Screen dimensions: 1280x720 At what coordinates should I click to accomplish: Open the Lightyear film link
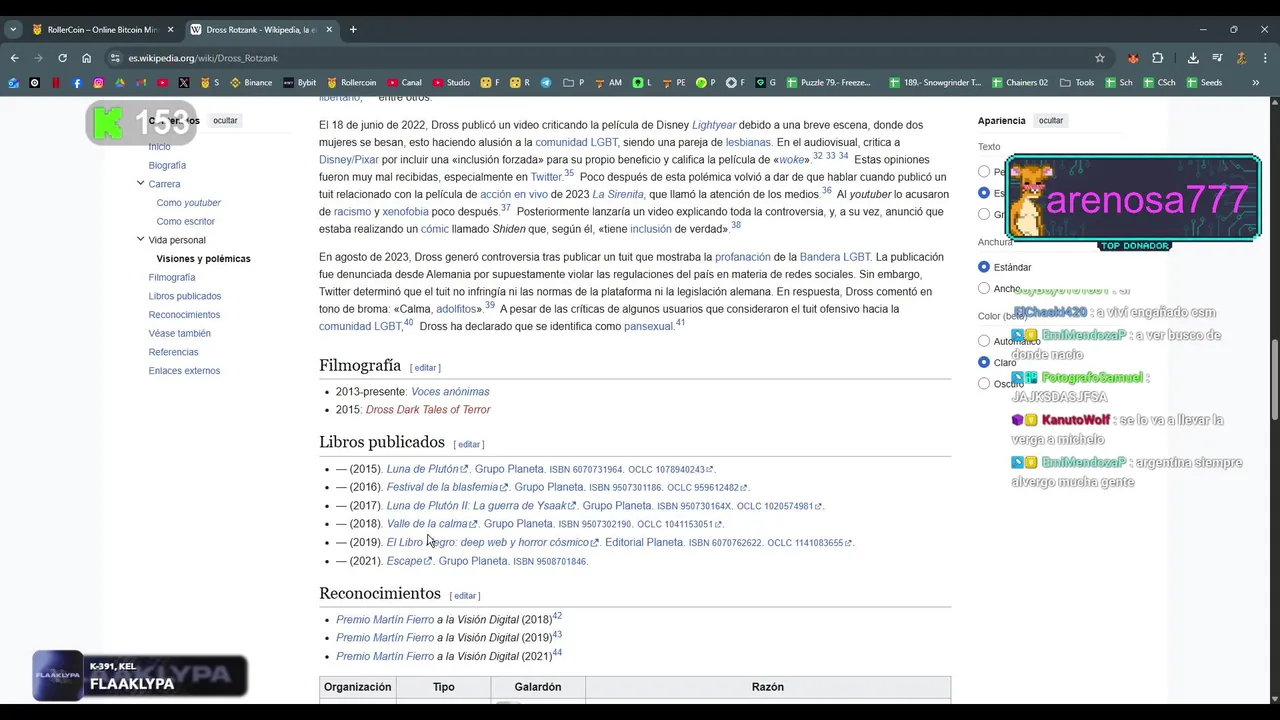pyautogui.click(x=714, y=125)
